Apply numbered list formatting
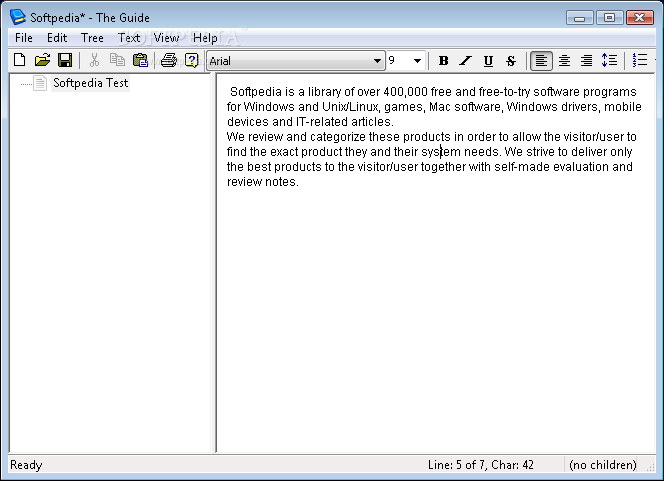 click(640, 61)
